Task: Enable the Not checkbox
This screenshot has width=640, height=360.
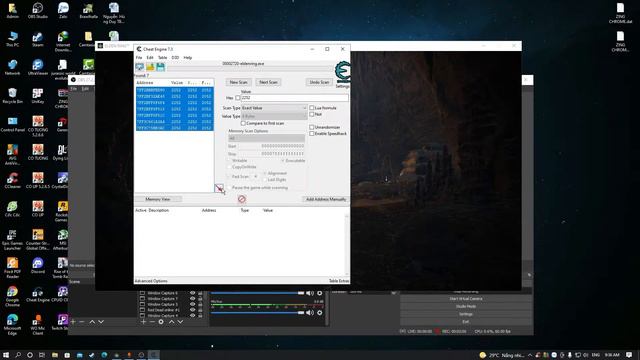Action: click(312, 114)
